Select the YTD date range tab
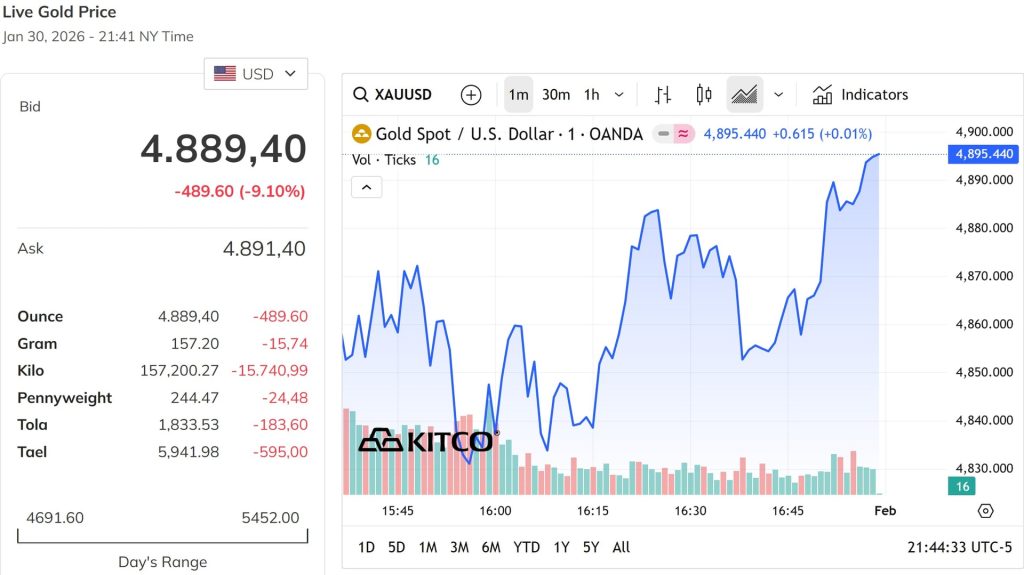The image size is (1024, 575). click(526, 547)
